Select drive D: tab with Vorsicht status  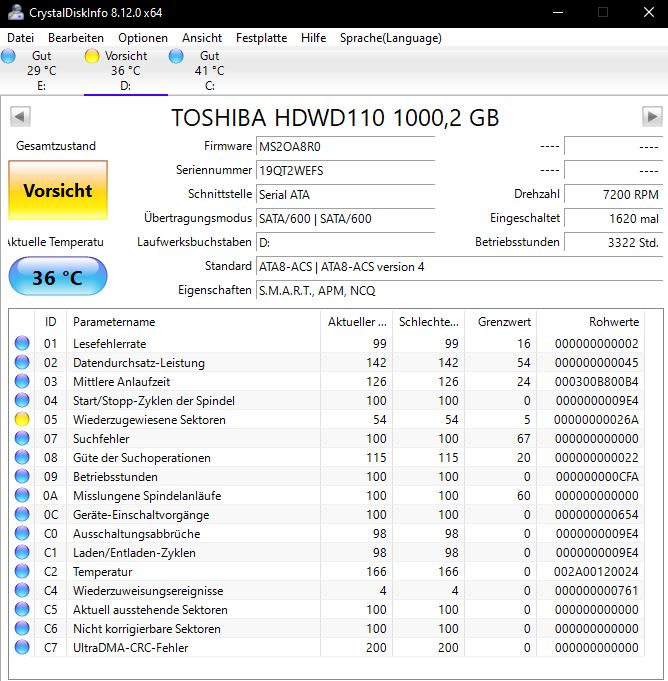tap(126, 71)
